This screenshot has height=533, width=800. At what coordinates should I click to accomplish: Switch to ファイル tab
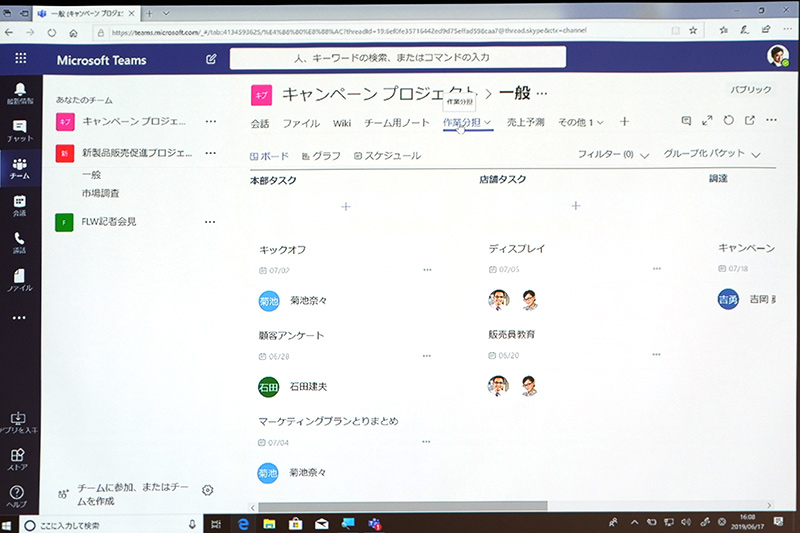coord(301,123)
